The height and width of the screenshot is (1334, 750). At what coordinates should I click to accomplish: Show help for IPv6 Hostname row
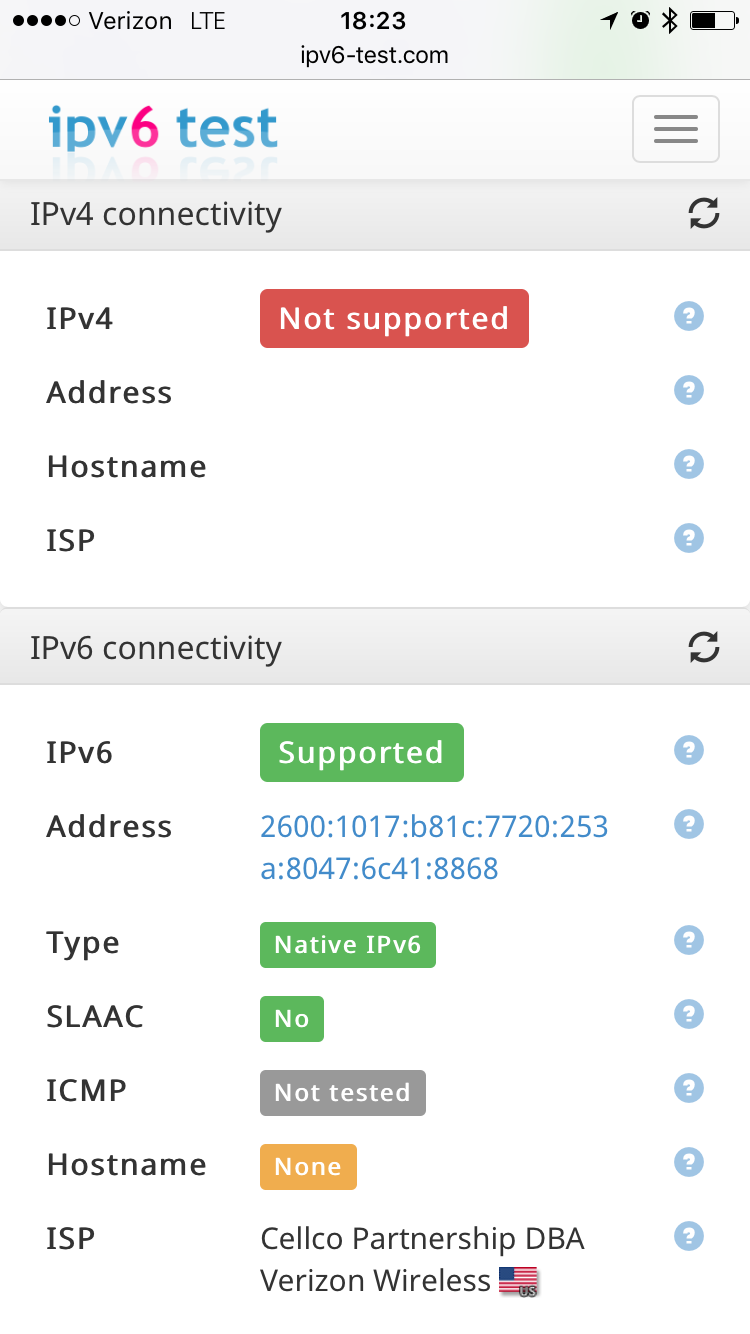coord(688,1162)
